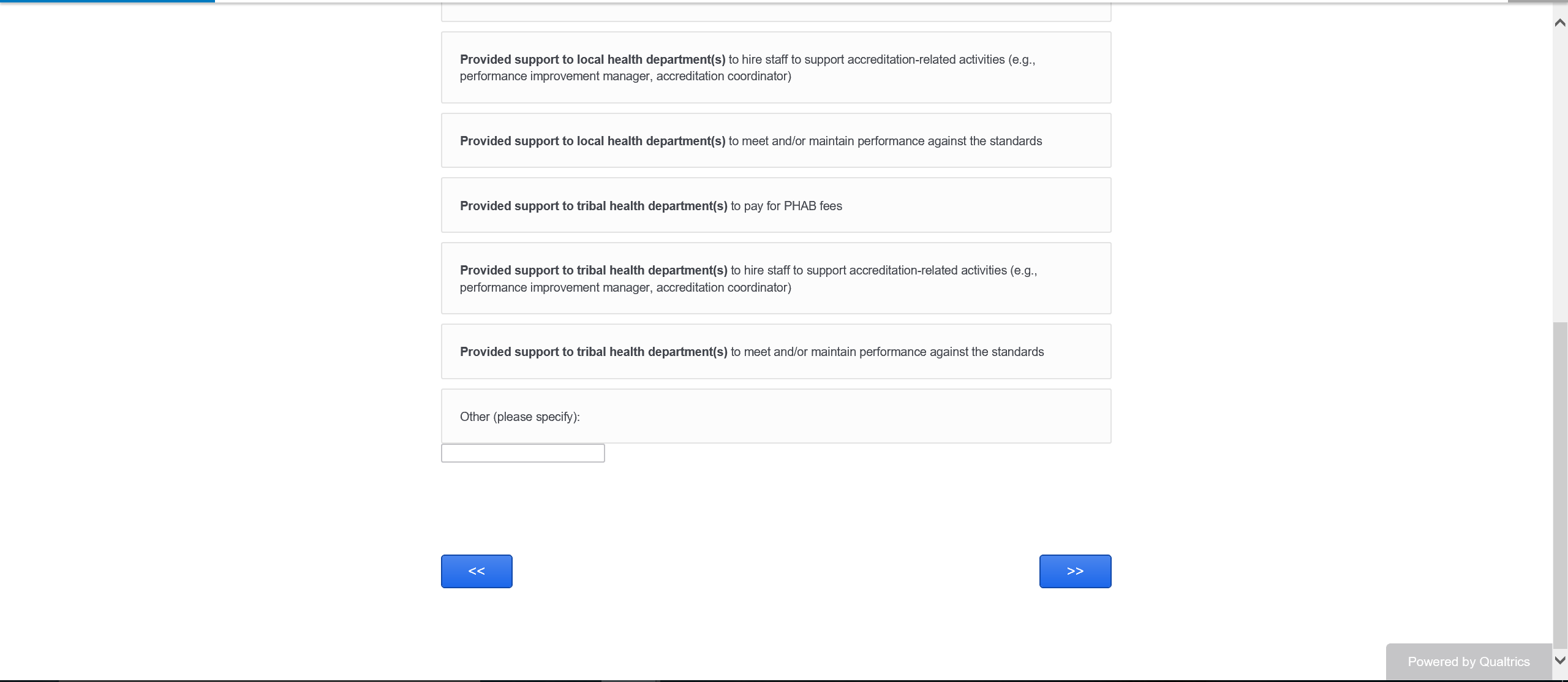Select tribal health department PHAB fees option

775,206
